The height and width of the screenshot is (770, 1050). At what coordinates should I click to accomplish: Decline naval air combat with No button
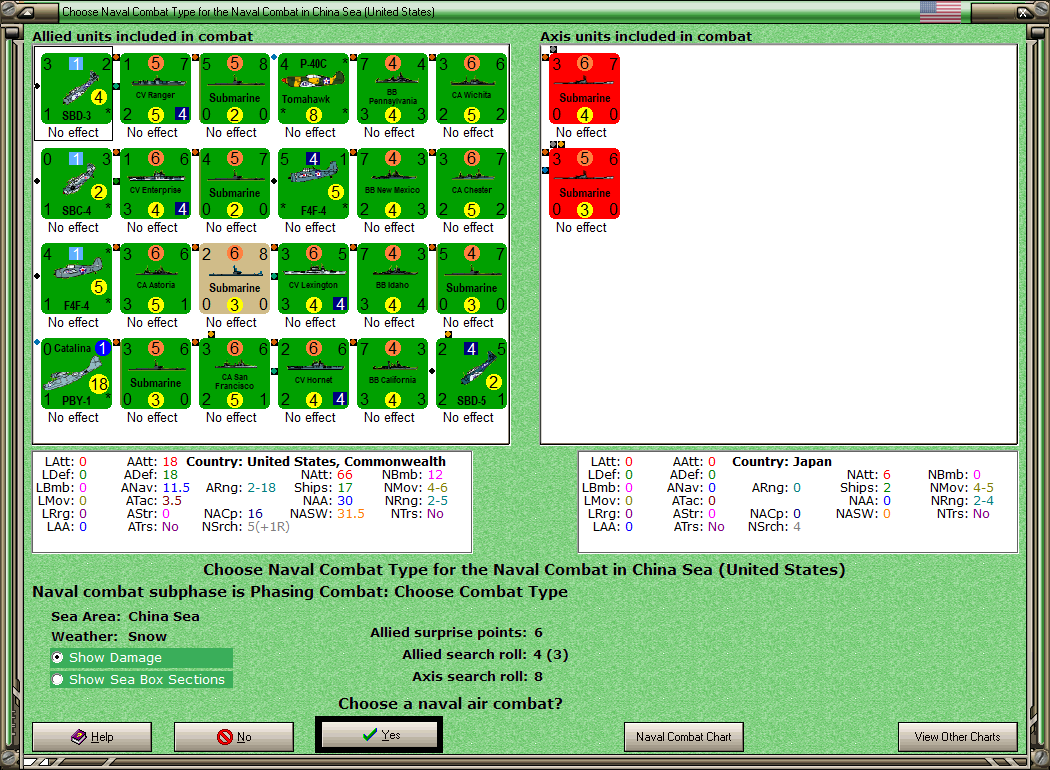[234, 737]
